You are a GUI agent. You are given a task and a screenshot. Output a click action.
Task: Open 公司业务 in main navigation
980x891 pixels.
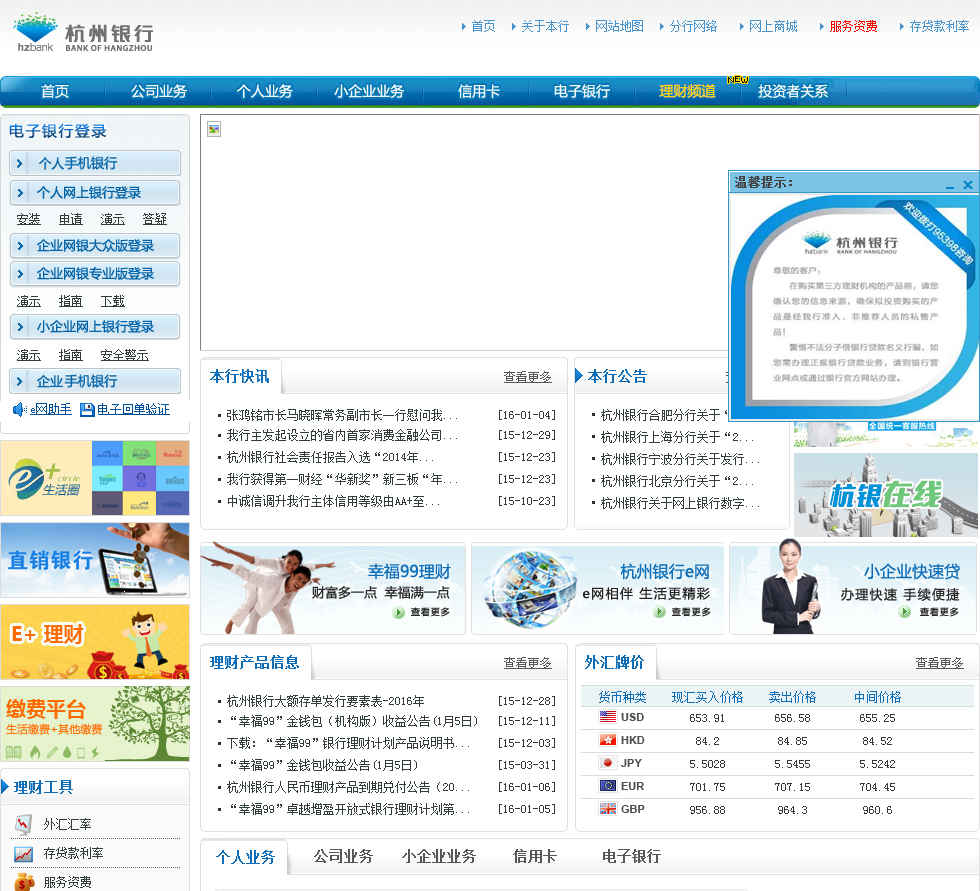click(159, 91)
